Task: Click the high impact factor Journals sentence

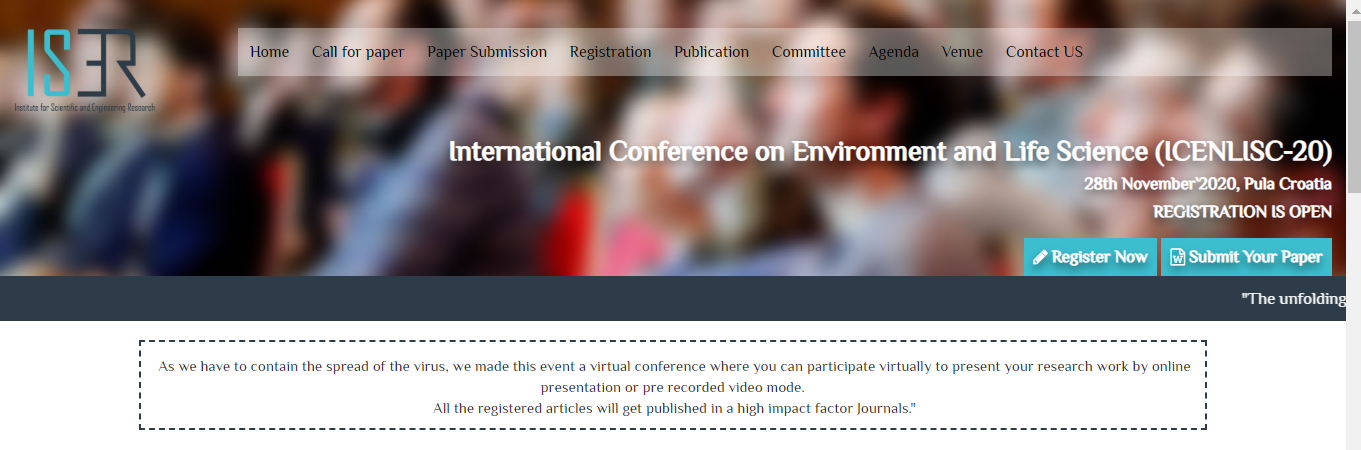Action: pos(674,408)
